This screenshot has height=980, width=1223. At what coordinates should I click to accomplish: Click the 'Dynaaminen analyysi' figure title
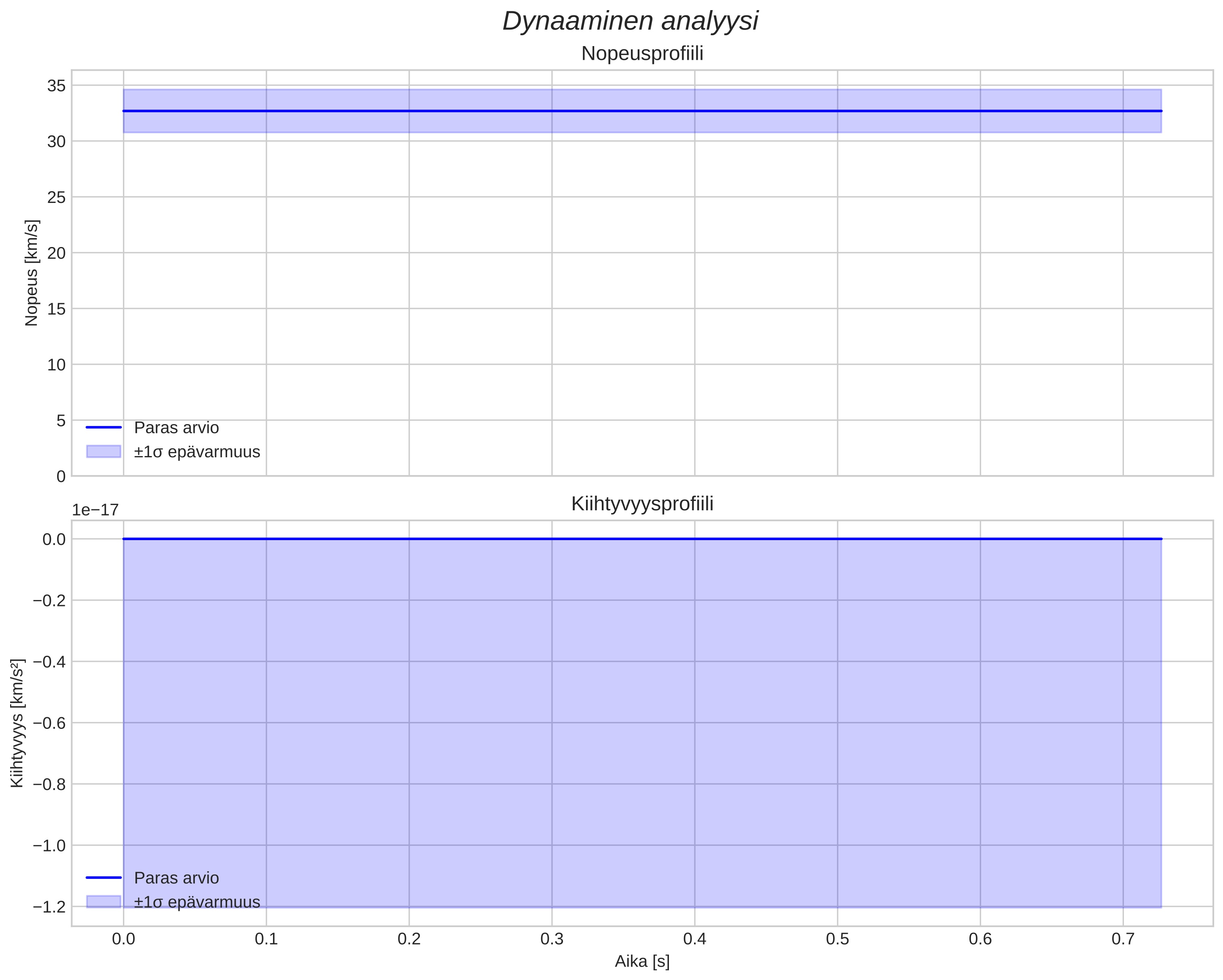coord(630,21)
